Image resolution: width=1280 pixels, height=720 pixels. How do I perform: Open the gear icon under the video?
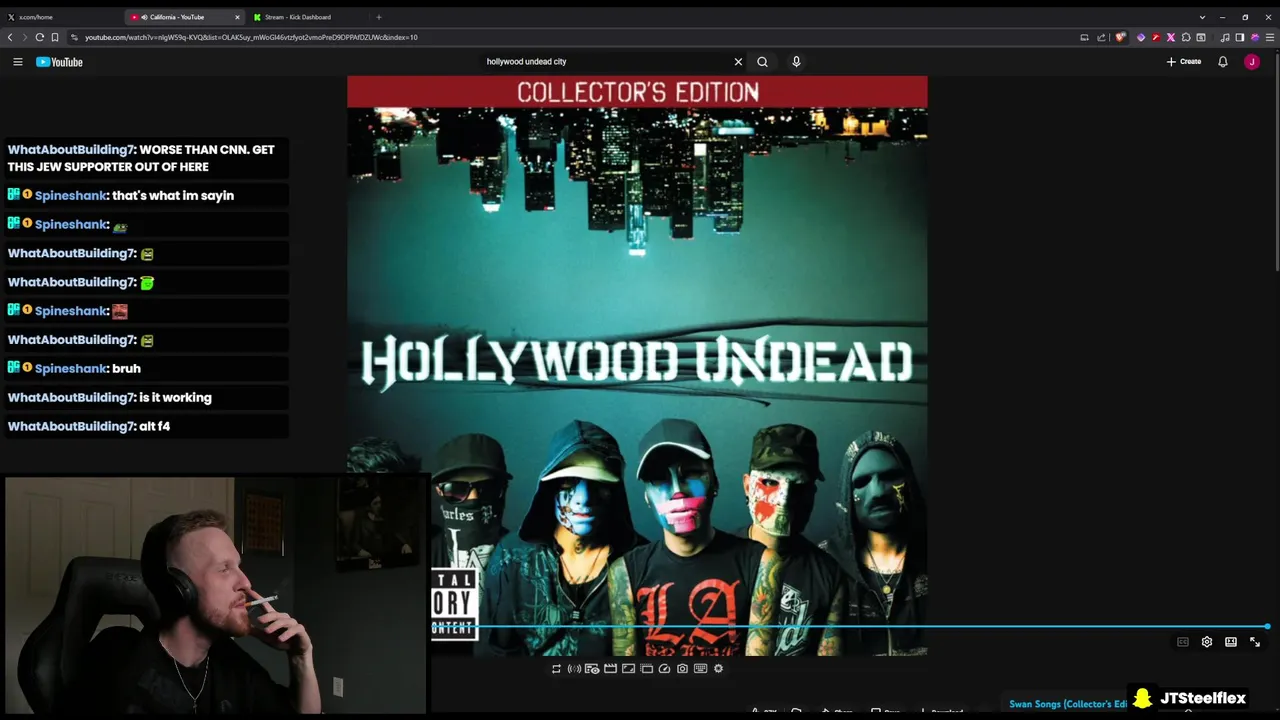tap(718, 669)
